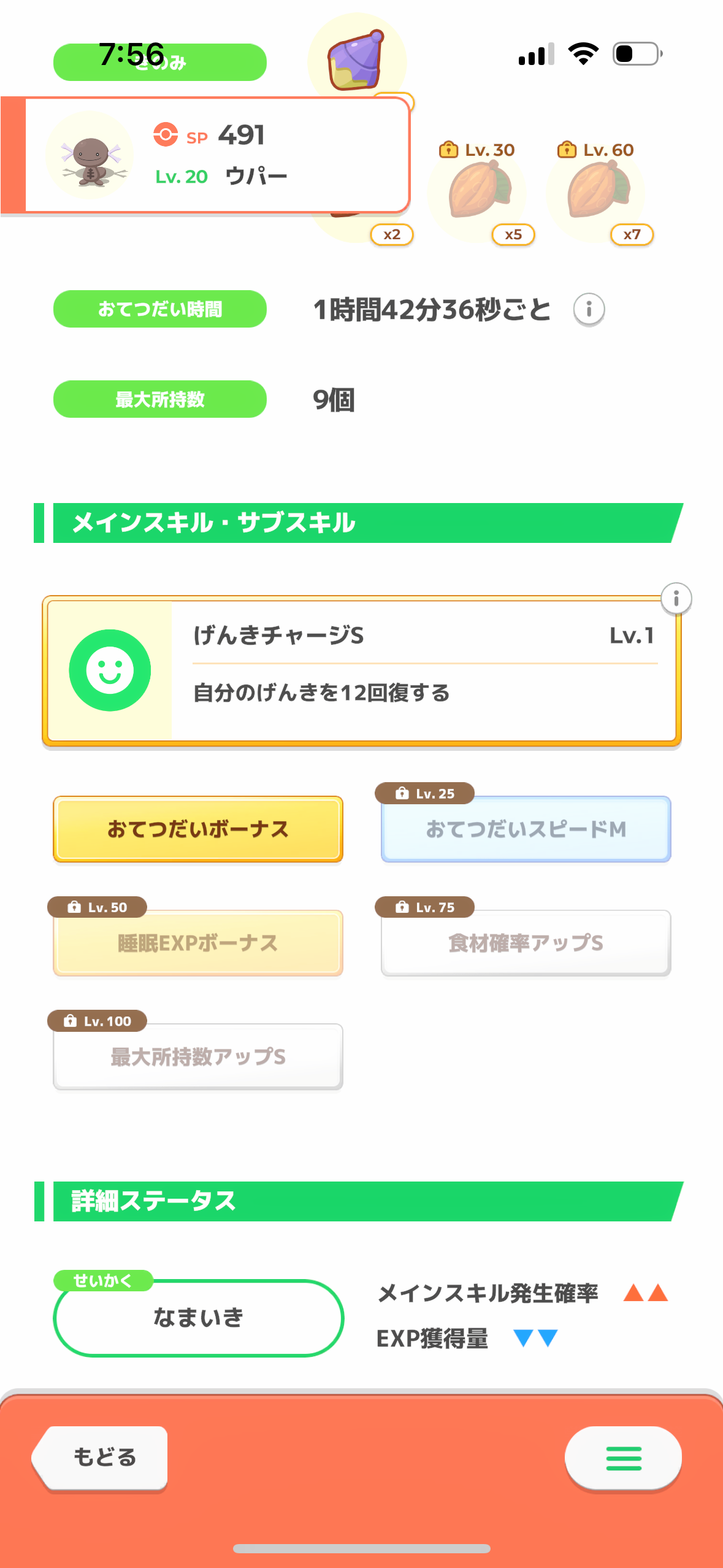The width and height of the screenshot is (723, 1568).
Task: Tap the 最大所持数 green label
Action: (160, 399)
